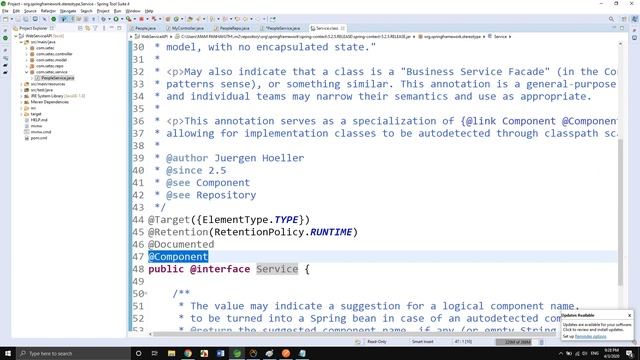Select PeopleService.java in Project Explorer
The width and height of the screenshot is (640, 360).
[x=57, y=78]
